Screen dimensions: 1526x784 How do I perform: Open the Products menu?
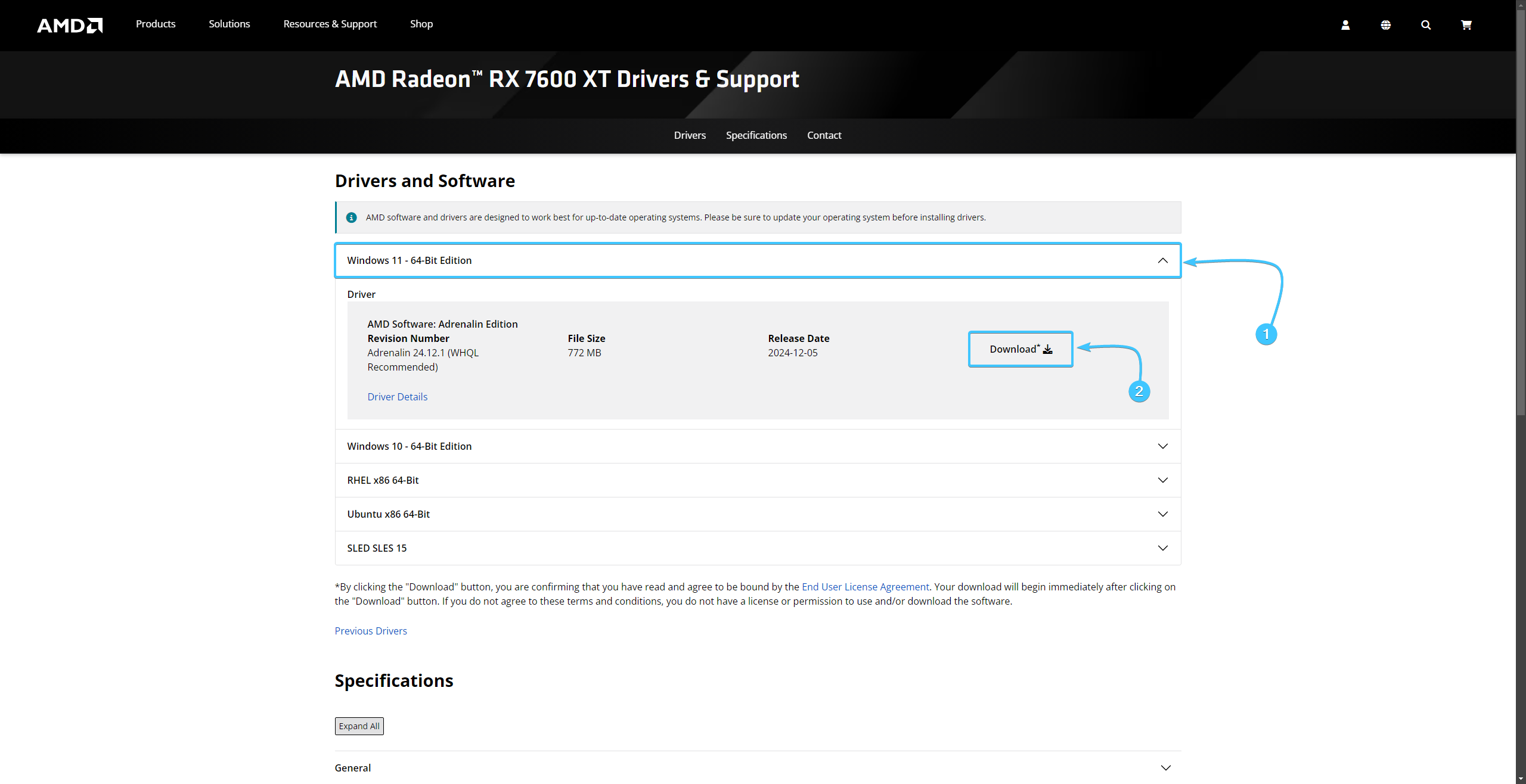point(156,24)
